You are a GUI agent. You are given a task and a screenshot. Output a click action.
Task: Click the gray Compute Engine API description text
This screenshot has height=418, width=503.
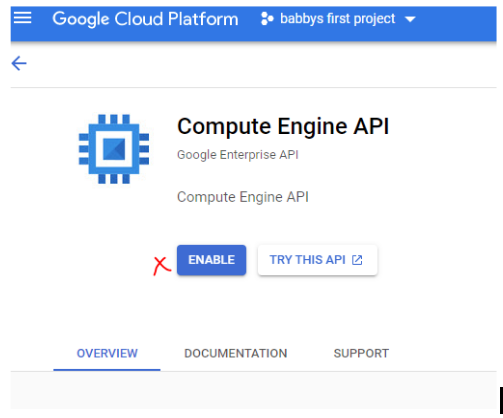(x=243, y=197)
